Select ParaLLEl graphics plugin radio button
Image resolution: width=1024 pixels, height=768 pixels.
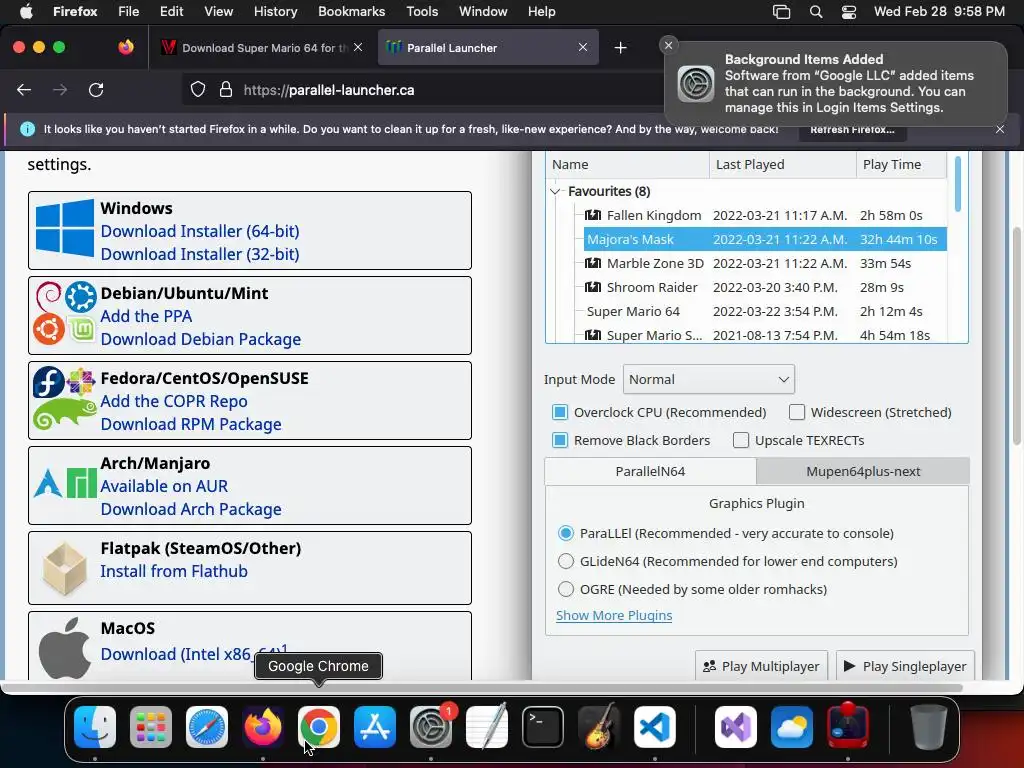[x=566, y=533]
